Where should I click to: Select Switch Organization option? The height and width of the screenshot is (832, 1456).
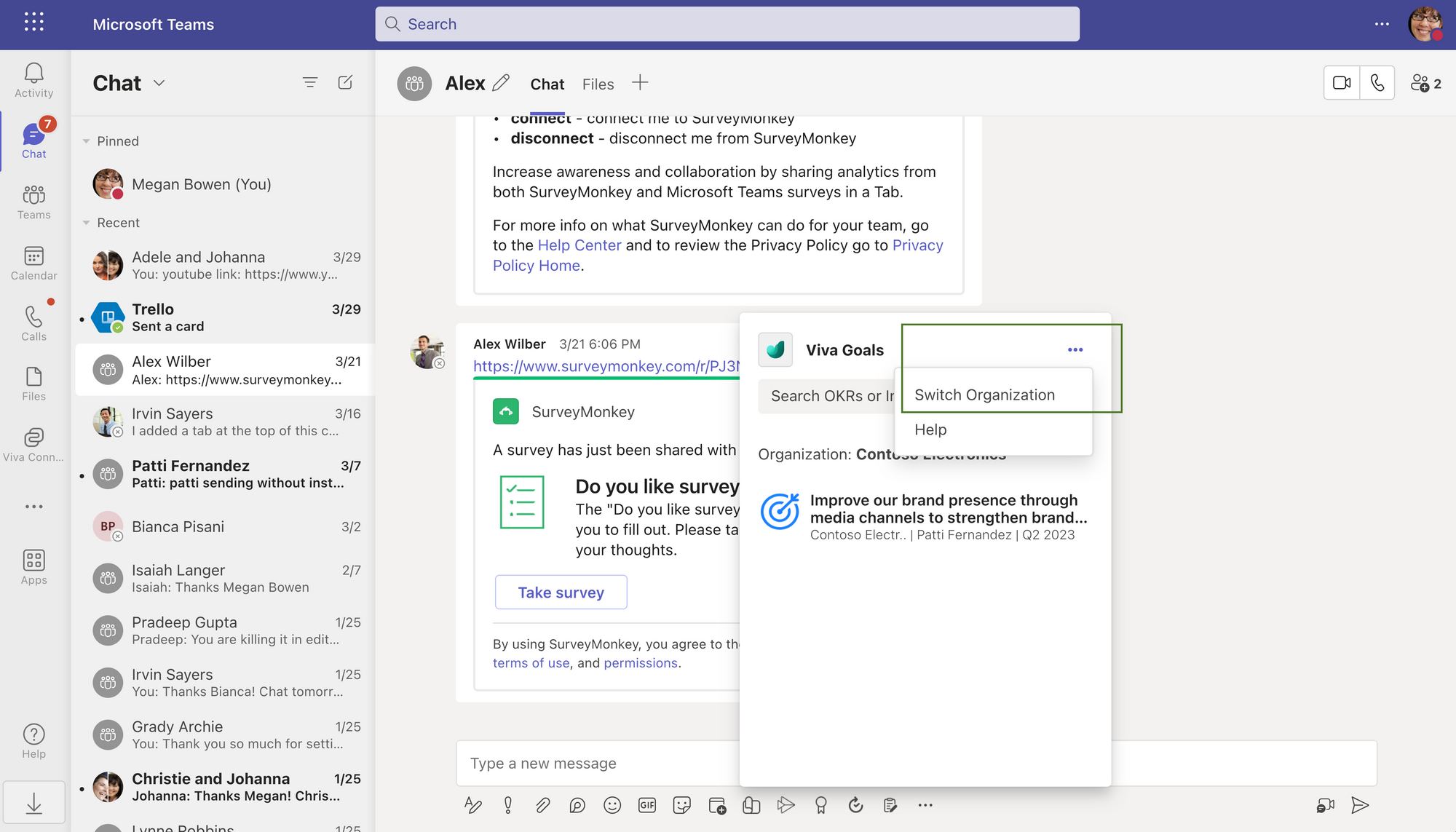pos(985,393)
